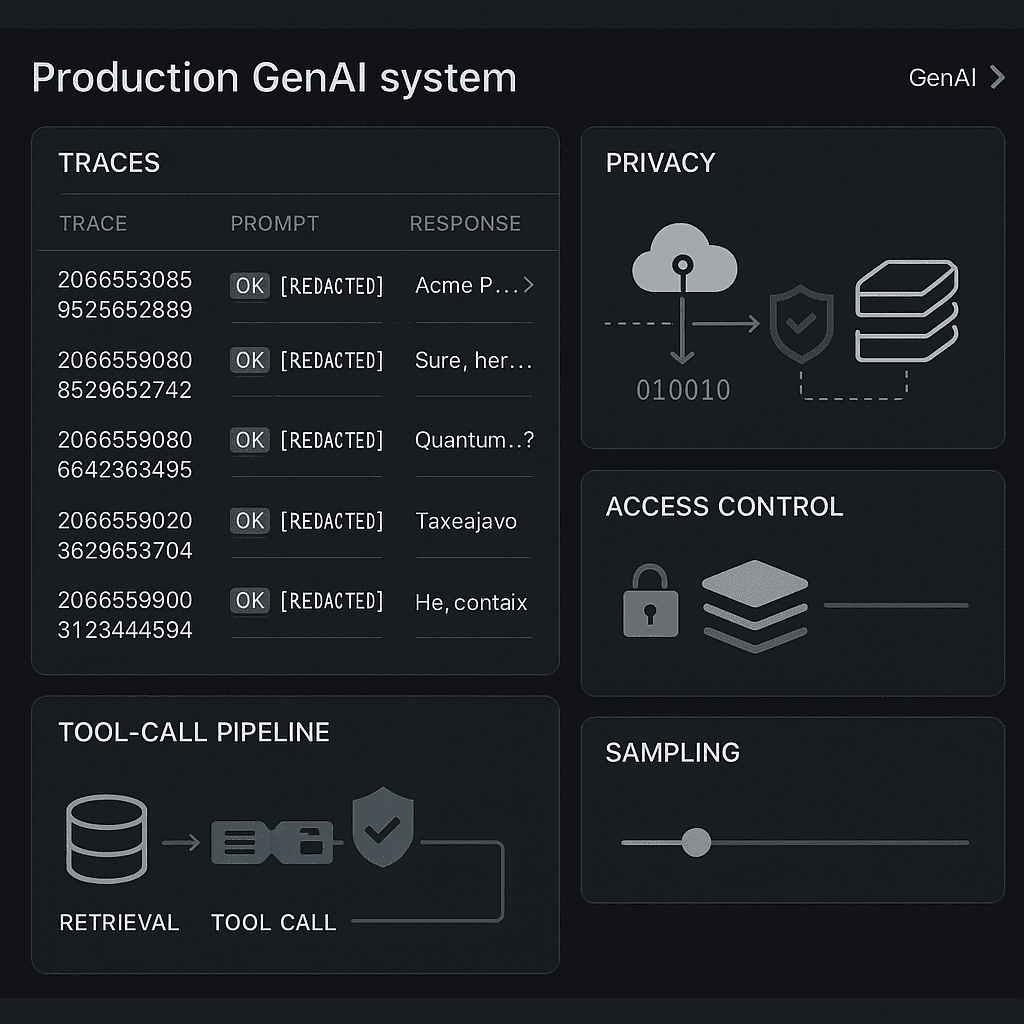The width and height of the screenshot is (1024, 1024).
Task: Click the SAMPLING panel title
Action: pyautogui.click(x=673, y=753)
